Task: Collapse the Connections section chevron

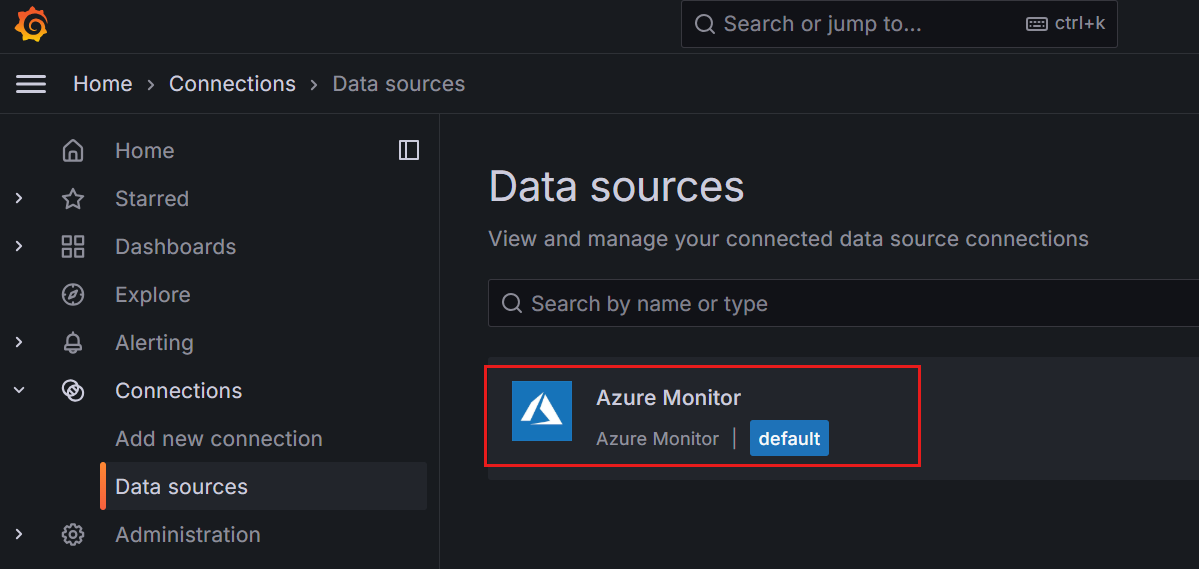Action: [x=19, y=390]
